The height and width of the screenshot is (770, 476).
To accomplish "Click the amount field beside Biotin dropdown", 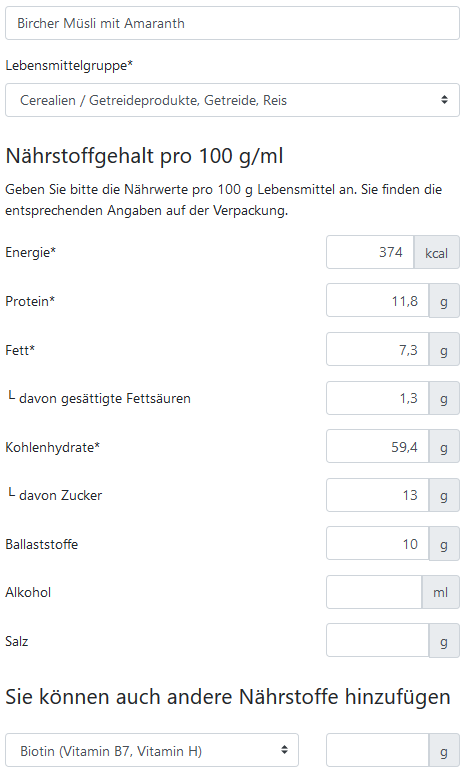I will point(377,750).
